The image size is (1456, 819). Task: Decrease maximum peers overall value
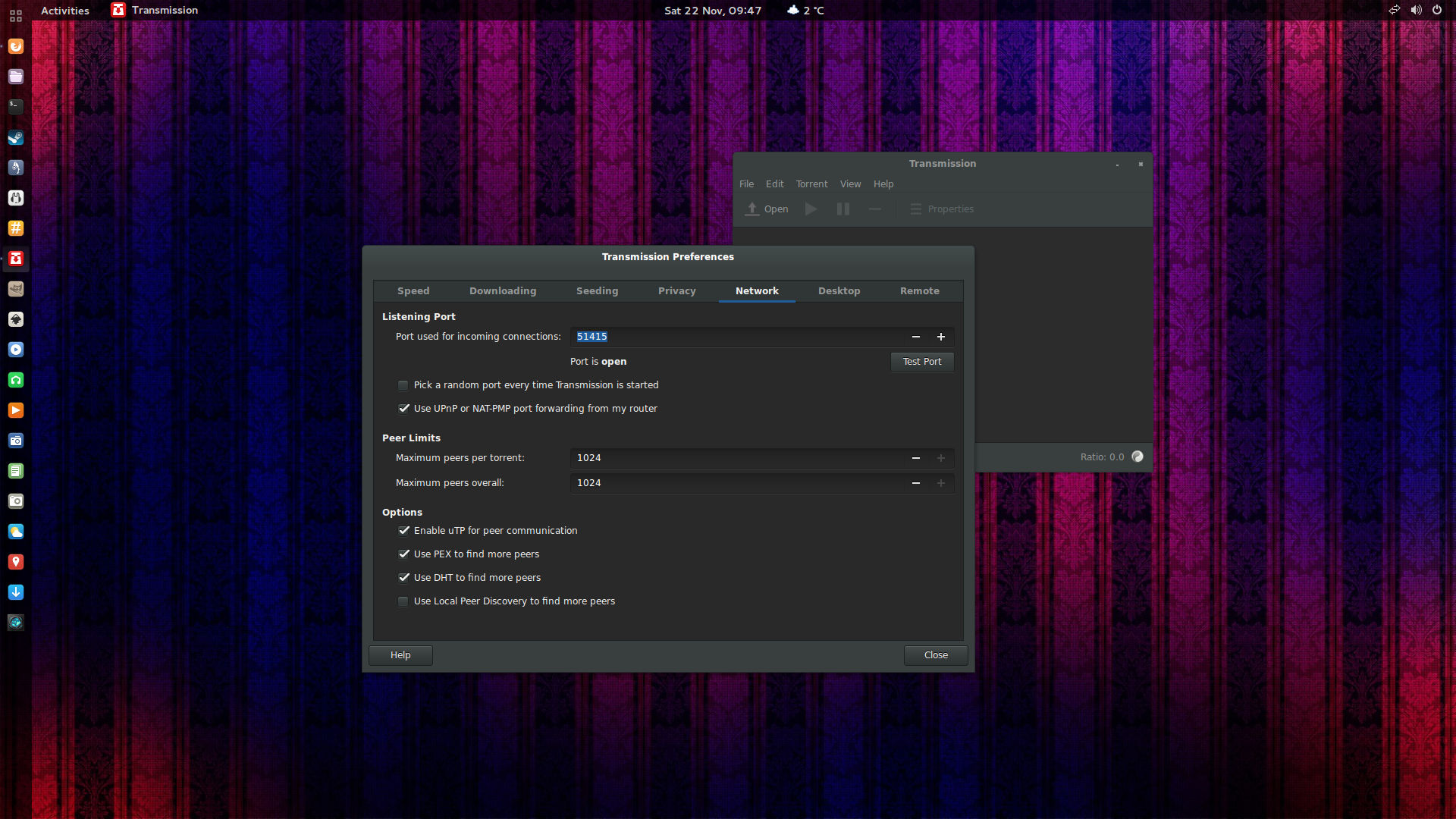coord(916,483)
